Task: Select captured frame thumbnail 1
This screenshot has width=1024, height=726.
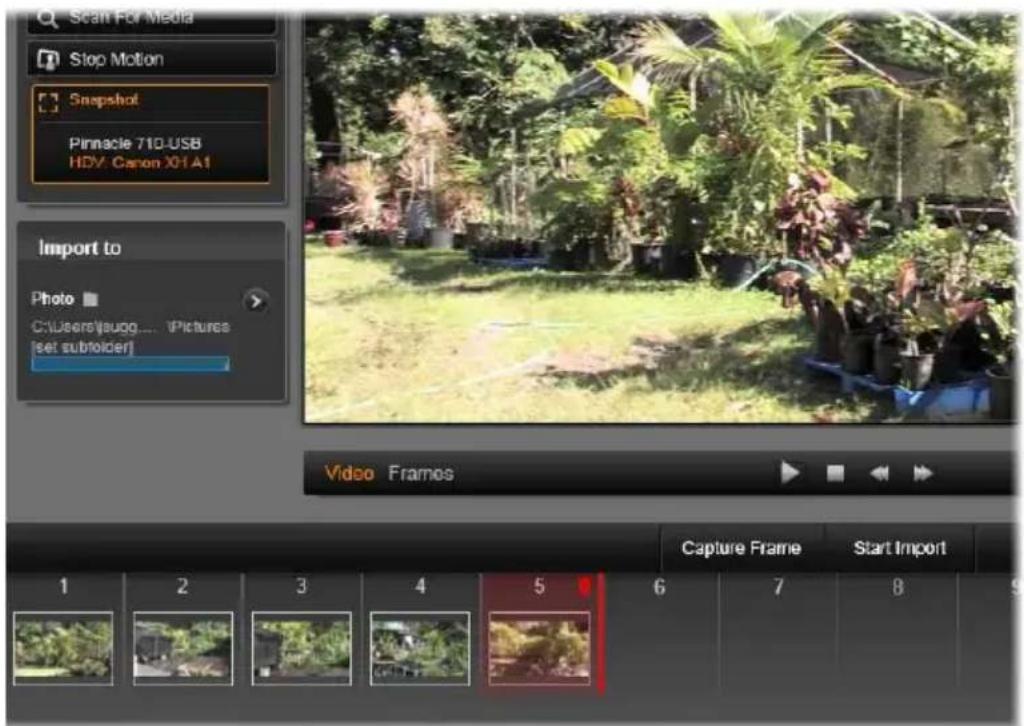Action: [63, 648]
